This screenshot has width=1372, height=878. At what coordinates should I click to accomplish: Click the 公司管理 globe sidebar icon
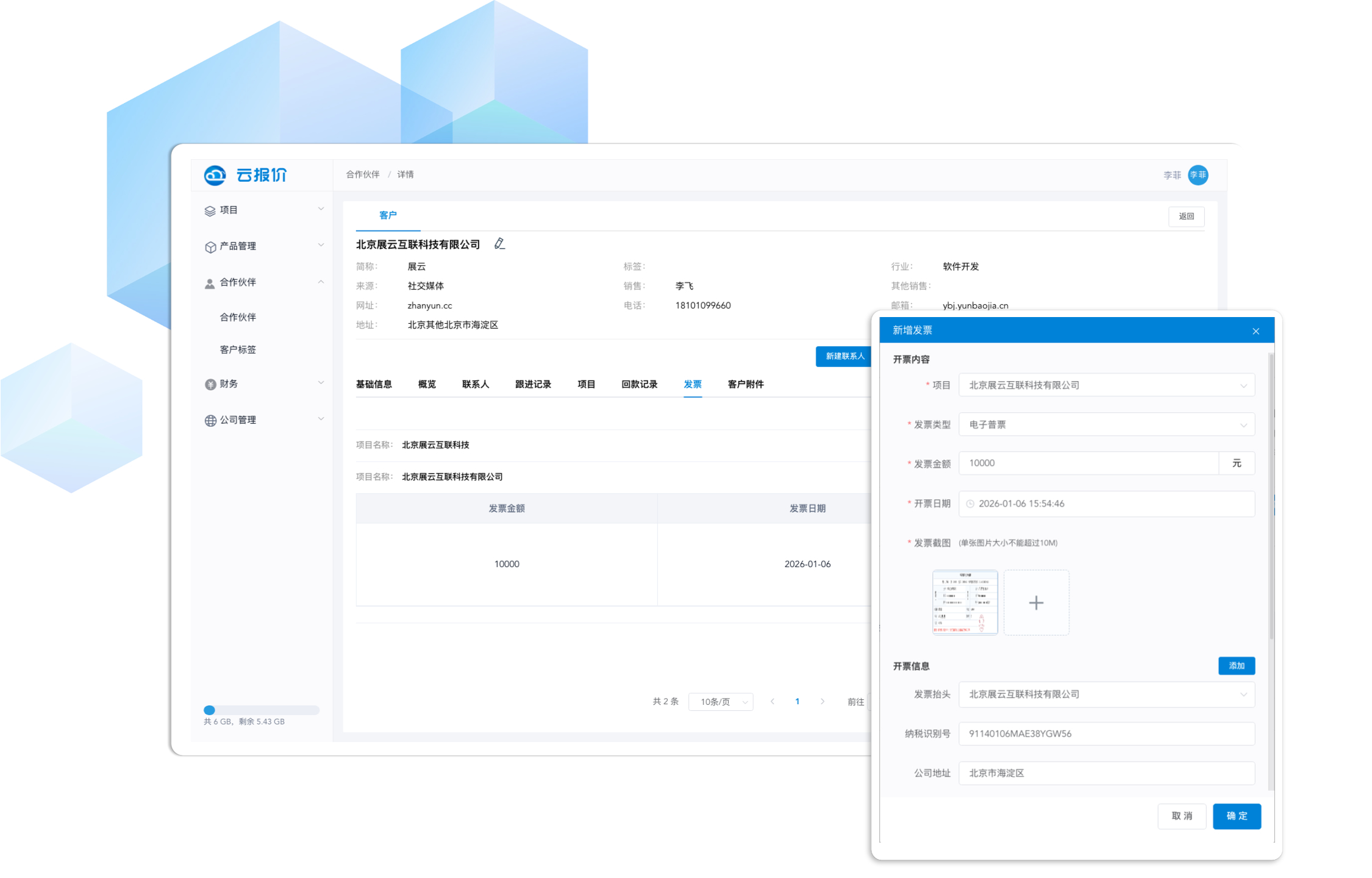[x=210, y=420]
